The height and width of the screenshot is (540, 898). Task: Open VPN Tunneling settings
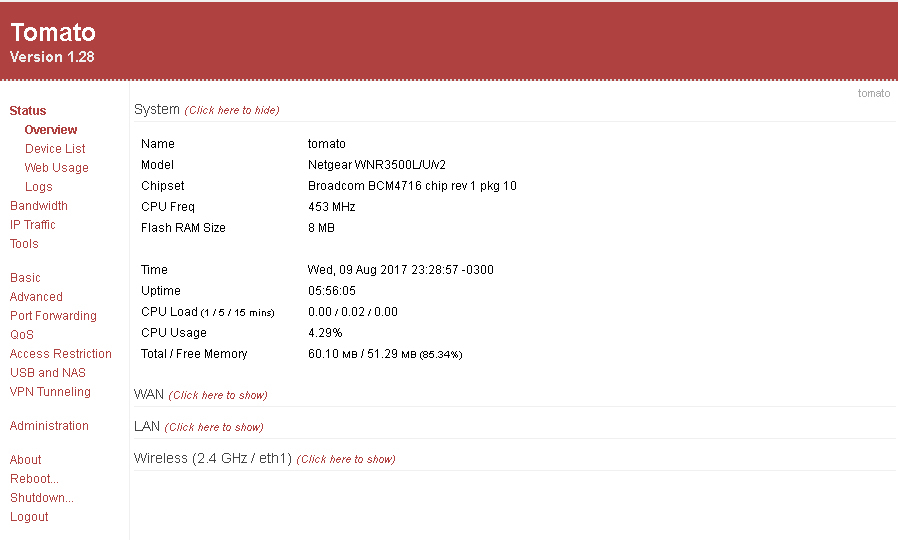pyautogui.click(x=50, y=391)
